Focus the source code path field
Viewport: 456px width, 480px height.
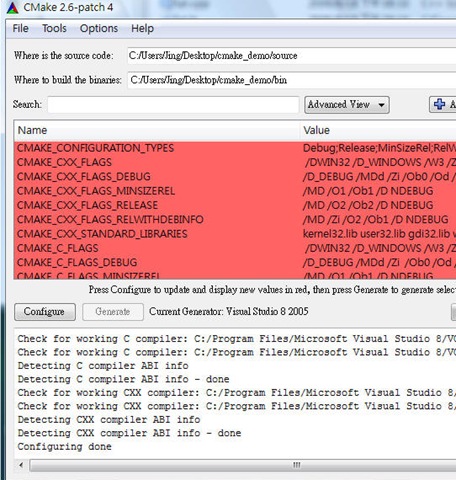[x=291, y=56]
